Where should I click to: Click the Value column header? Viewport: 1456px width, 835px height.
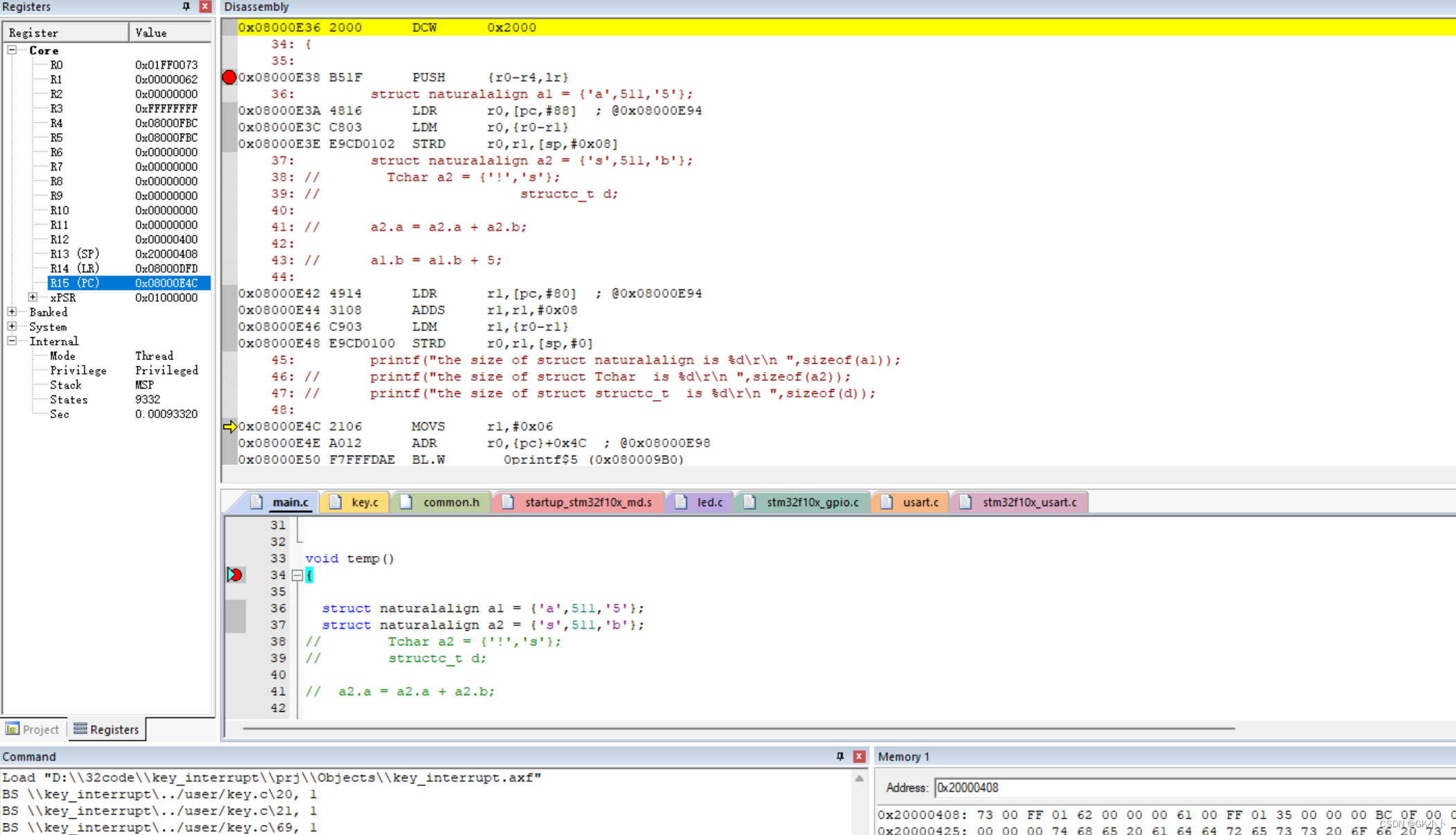170,32
